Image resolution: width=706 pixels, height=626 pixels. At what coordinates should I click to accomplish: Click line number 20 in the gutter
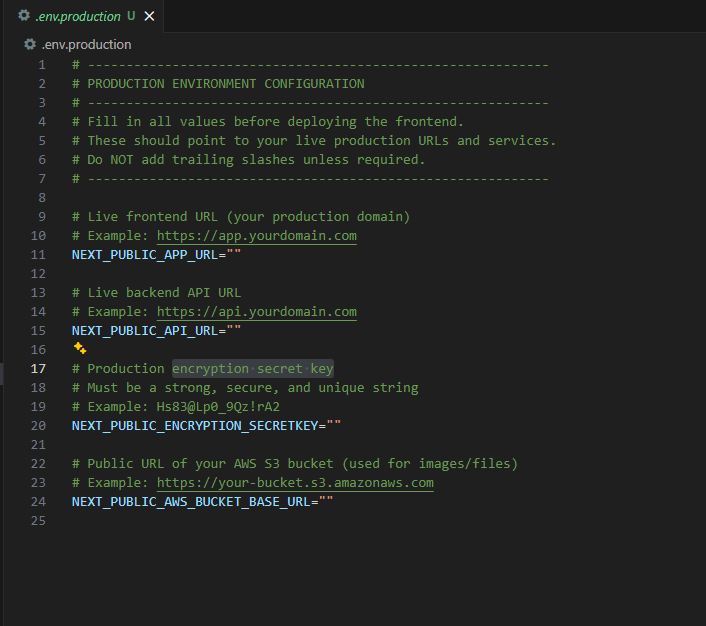click(38, 426)
